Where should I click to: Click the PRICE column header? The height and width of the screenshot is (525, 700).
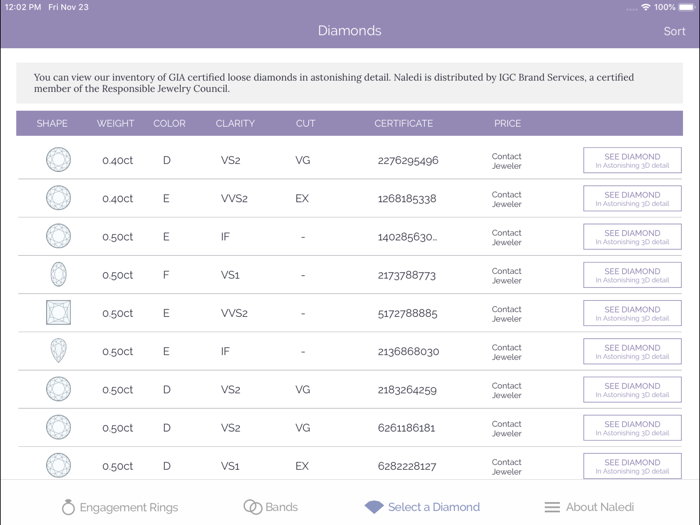coord(507,124)
